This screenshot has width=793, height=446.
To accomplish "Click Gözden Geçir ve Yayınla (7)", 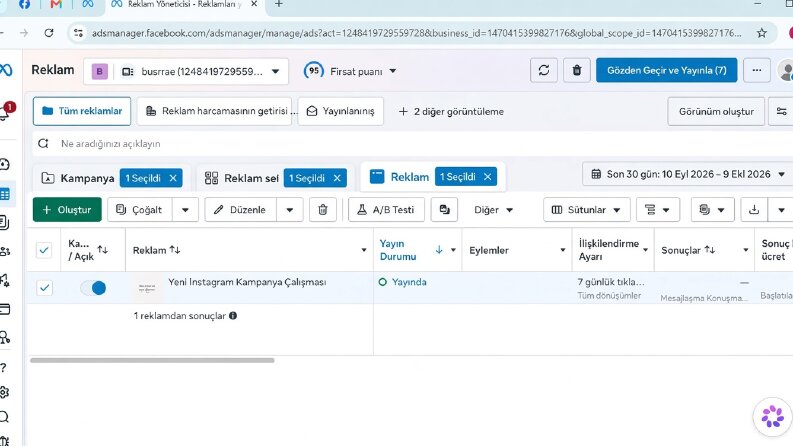I will click(x=666, y=70).
